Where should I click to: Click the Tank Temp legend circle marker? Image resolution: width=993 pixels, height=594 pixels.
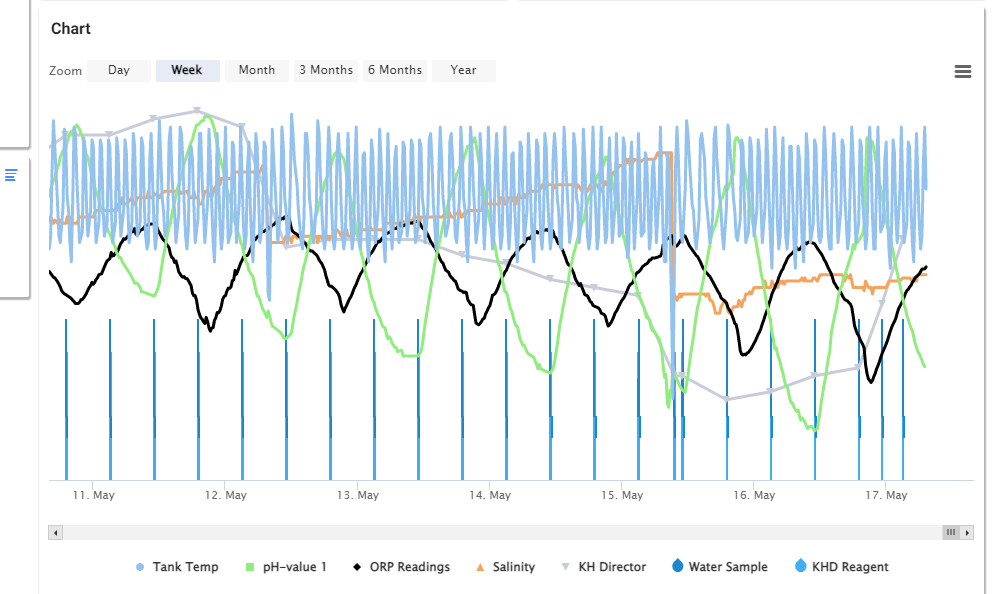pyautogui.click(x=140, y=567)
